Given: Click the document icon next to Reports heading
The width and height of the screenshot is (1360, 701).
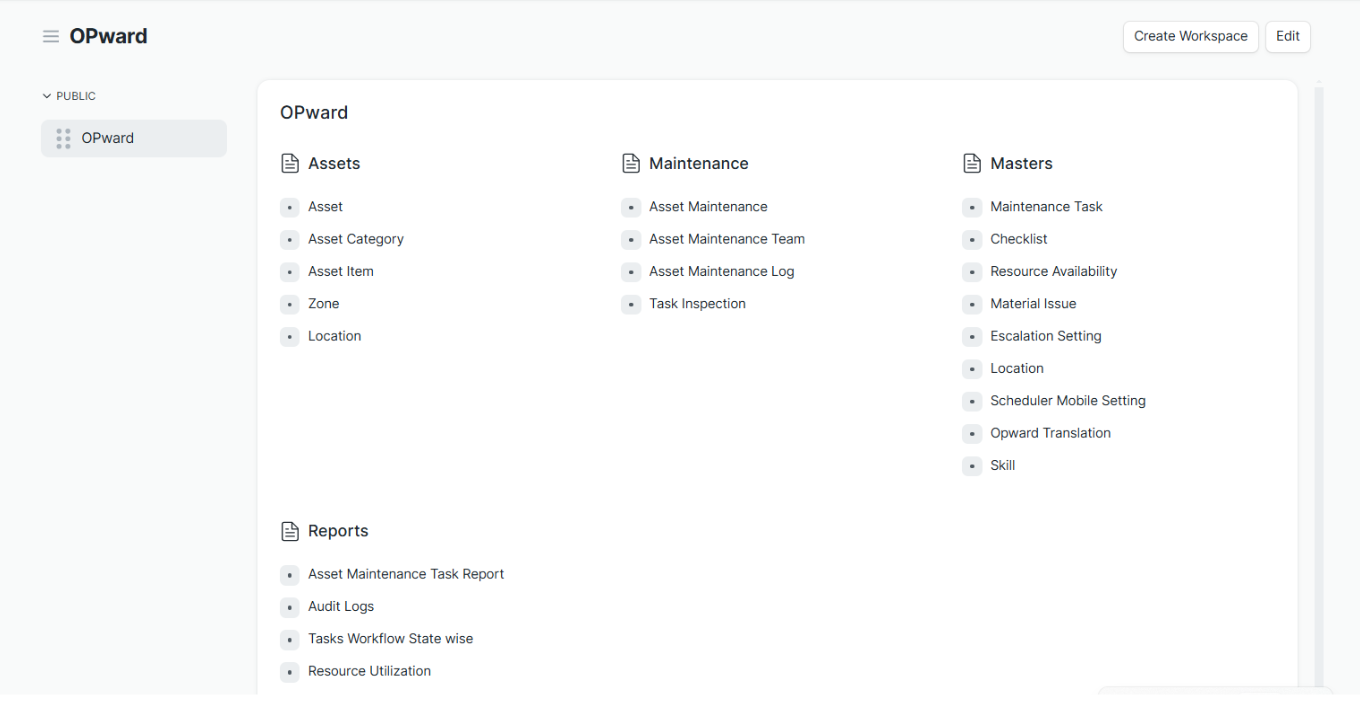Looking at the screenshot, I should point(290,531).
